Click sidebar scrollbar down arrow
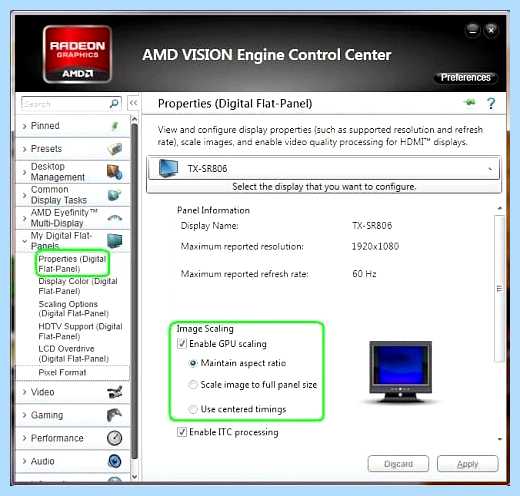This screenshot has width=520, height=496. coord(134,477)
